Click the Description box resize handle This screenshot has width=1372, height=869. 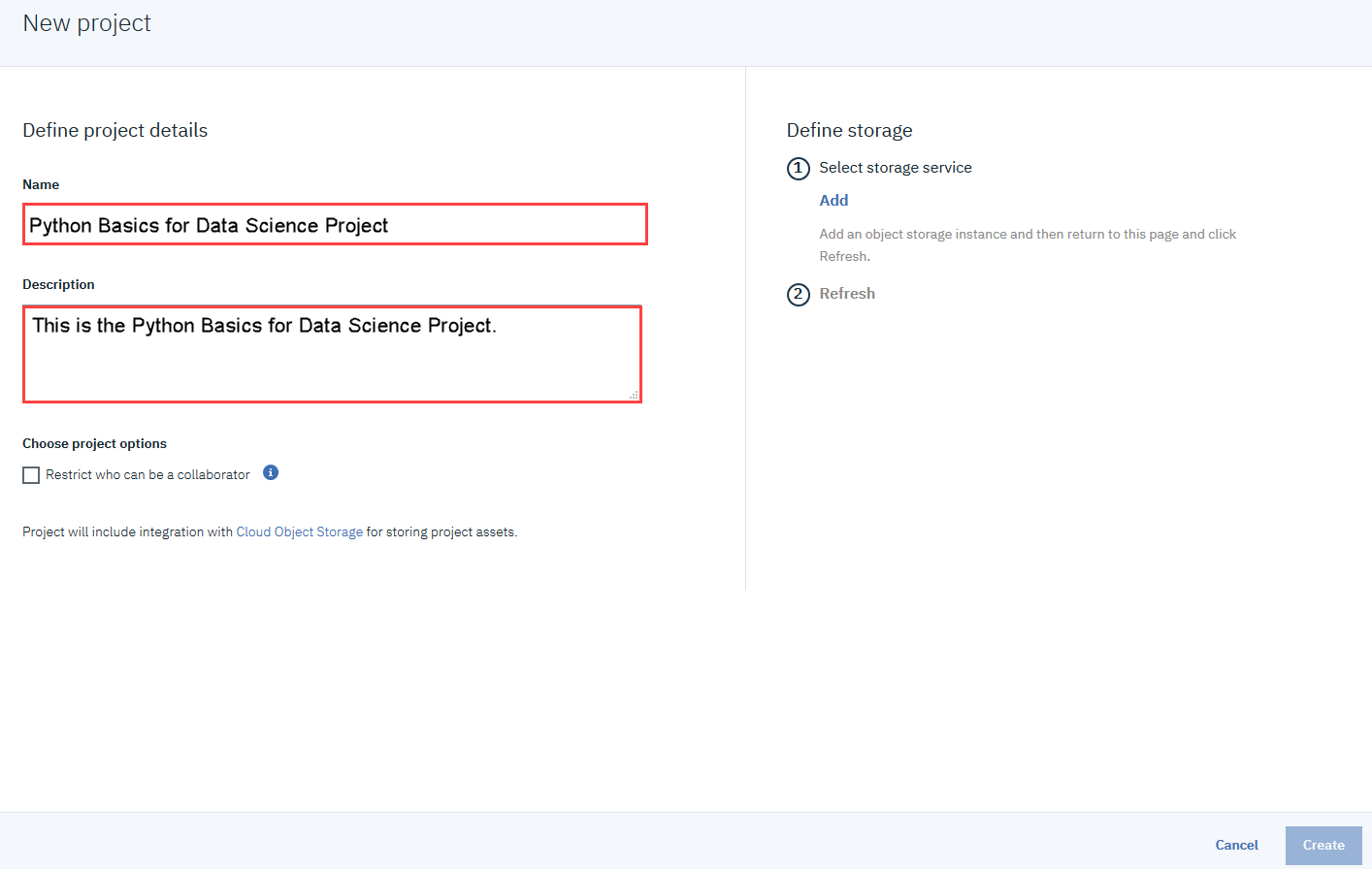(x=634, y=395)
